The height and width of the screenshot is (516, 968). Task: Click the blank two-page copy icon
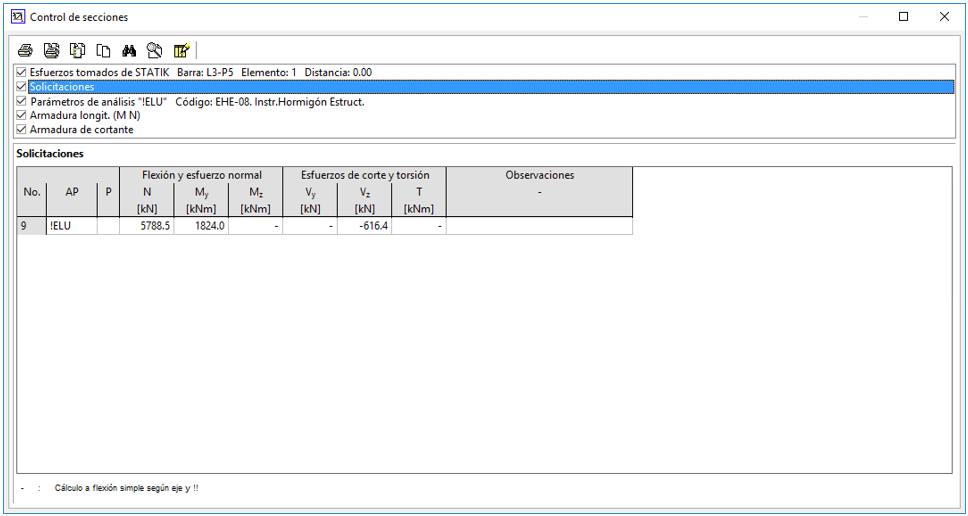point(103,50)
